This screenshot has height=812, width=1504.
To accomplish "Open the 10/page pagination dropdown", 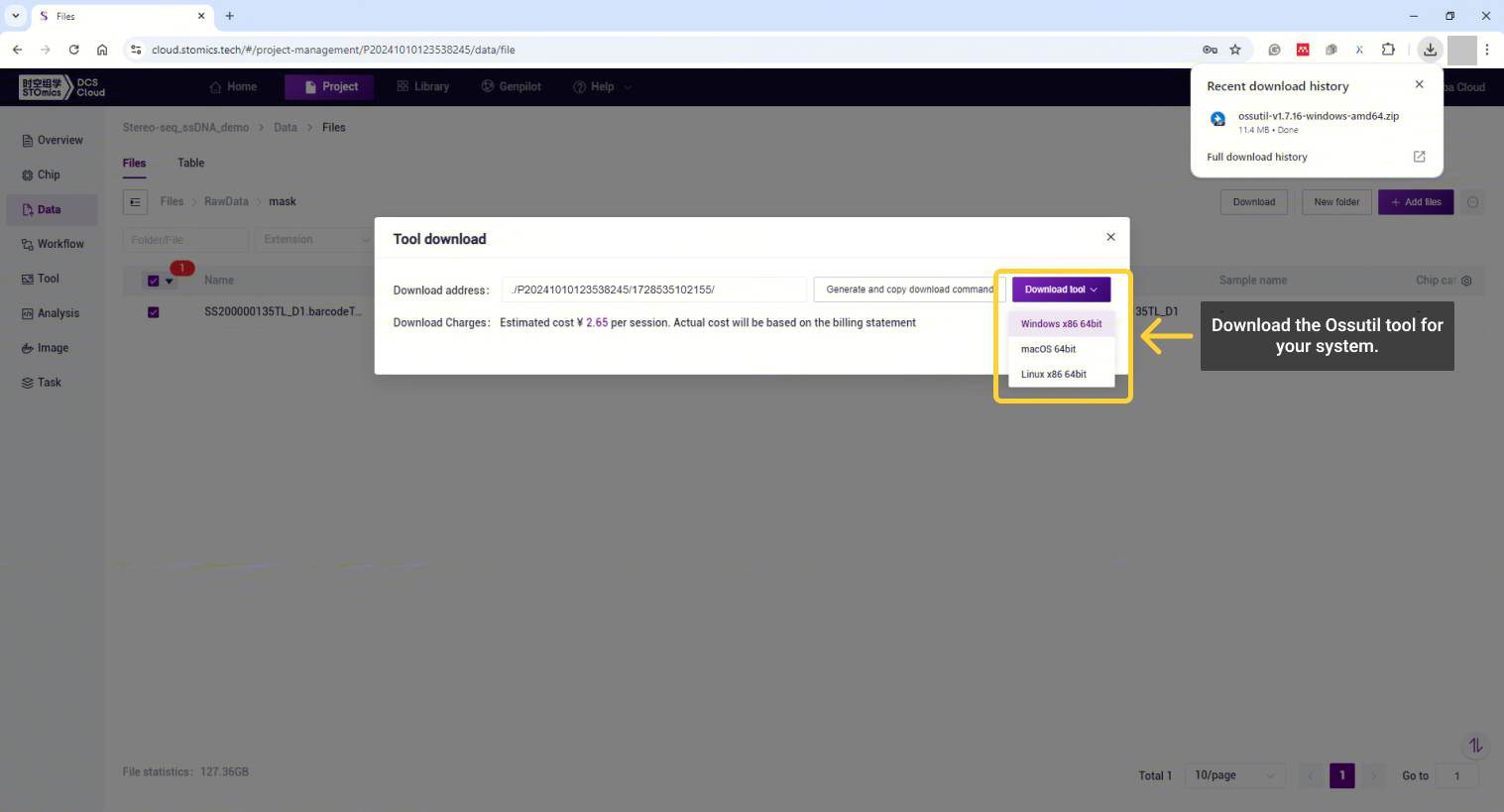I will 1234,775.
